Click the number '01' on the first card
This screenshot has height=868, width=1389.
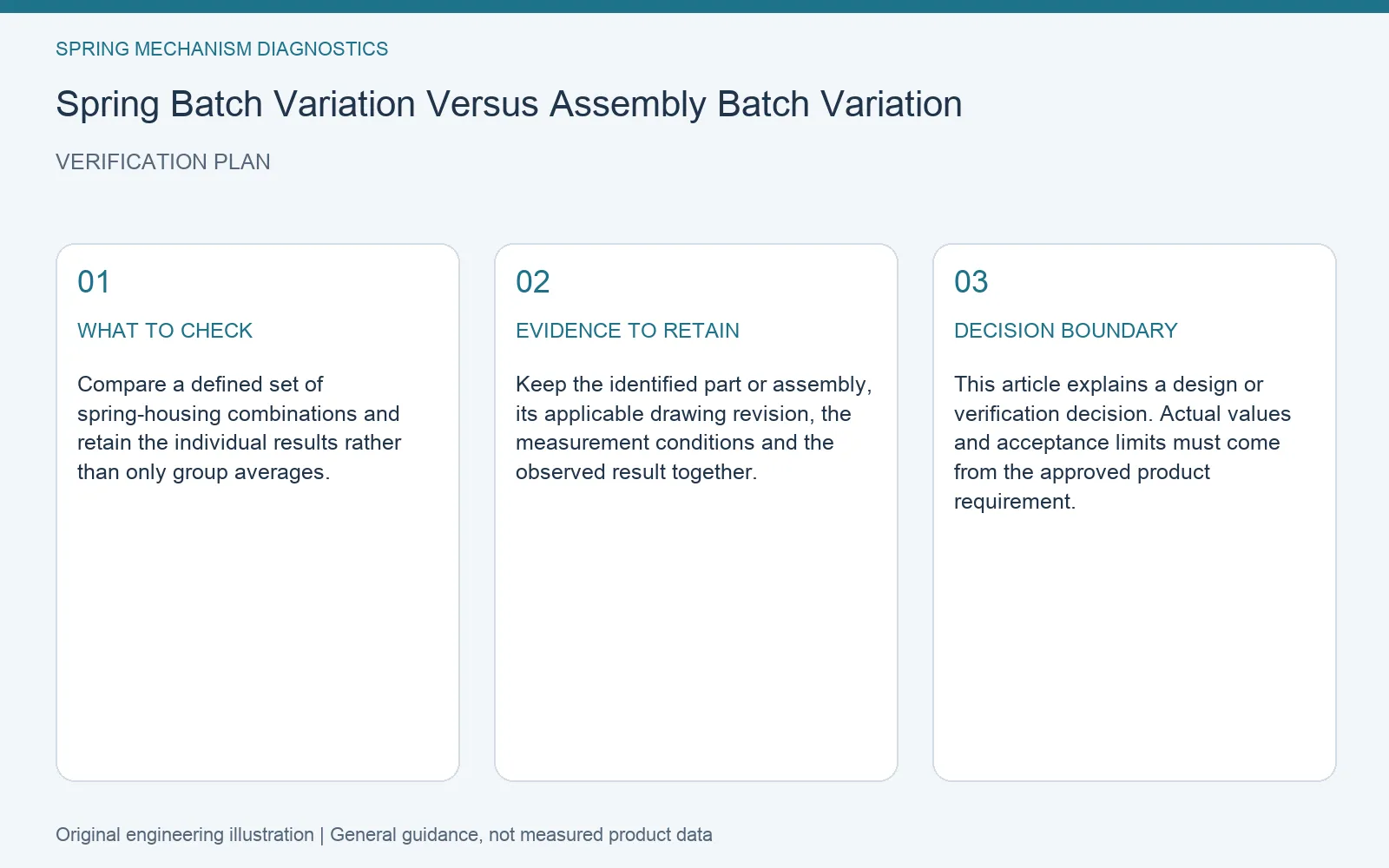[x=94, y=282]
